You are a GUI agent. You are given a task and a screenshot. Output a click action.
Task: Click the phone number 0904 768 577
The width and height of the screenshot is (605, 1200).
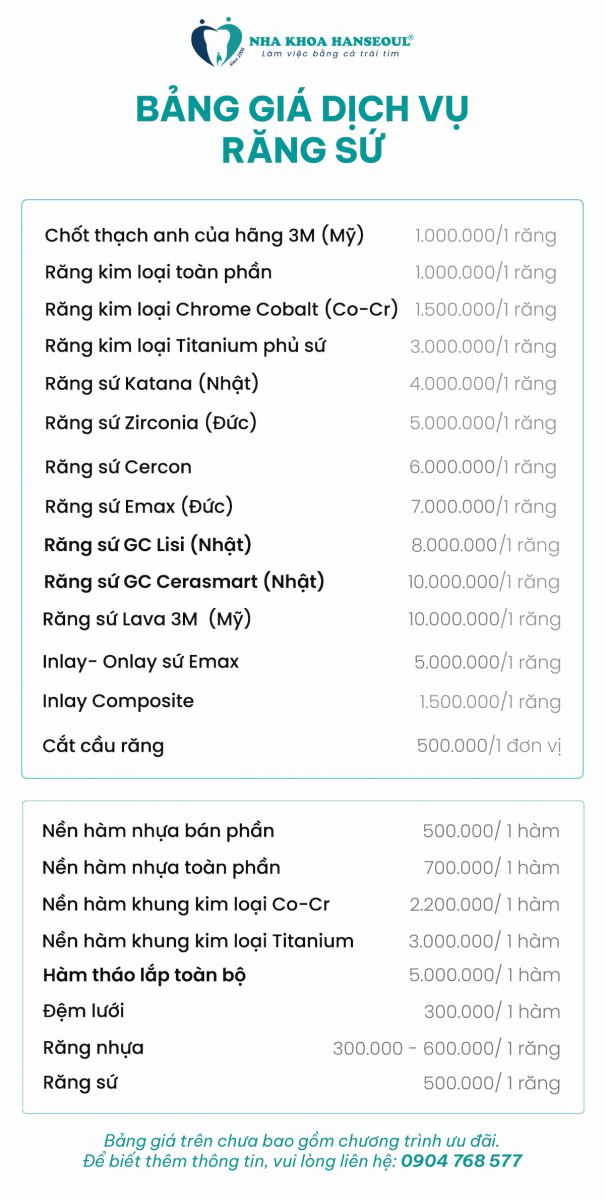click(x=461, y=1161)
